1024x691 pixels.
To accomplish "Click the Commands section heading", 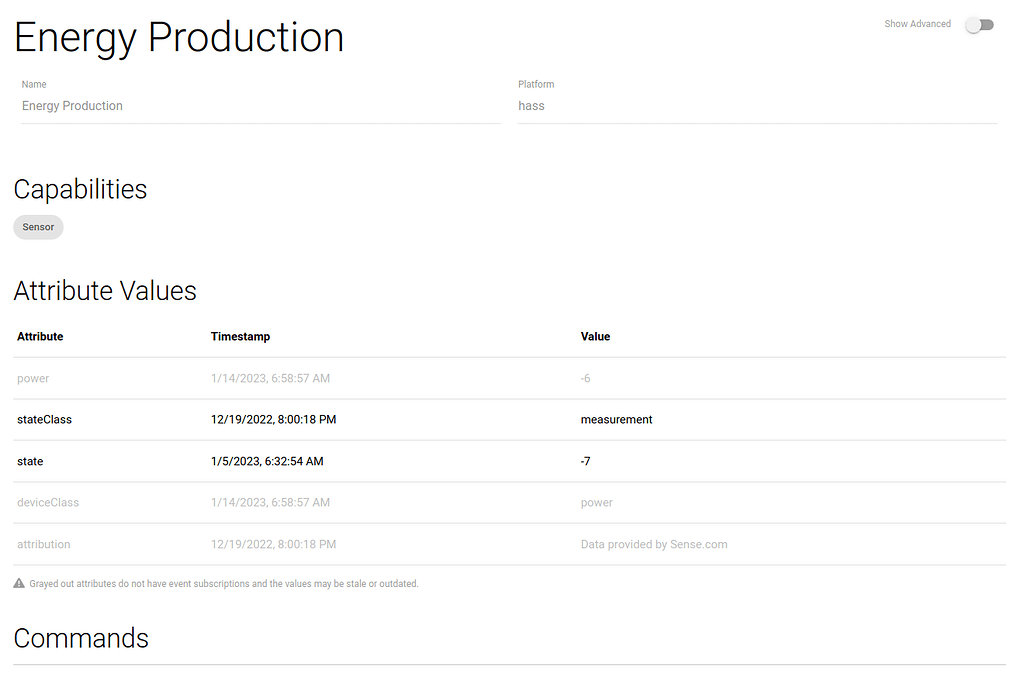I will (x=81, y=638).
